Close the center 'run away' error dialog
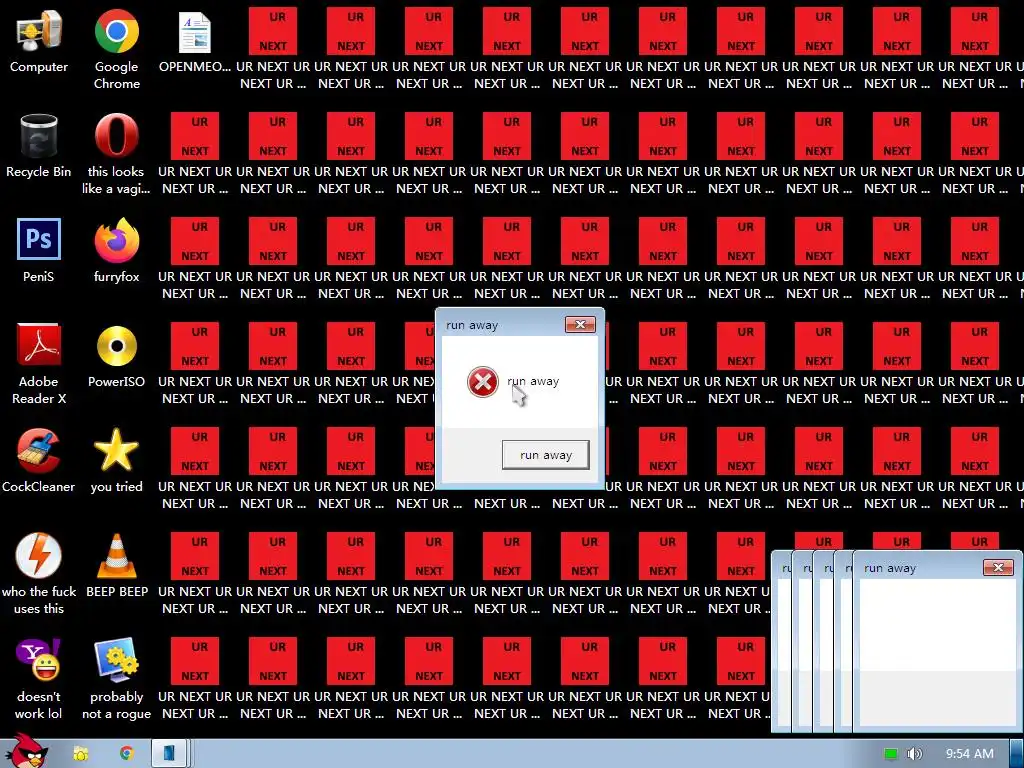Image resolution: width=1024 pixels, height=768 pixels. pos(580,325)
